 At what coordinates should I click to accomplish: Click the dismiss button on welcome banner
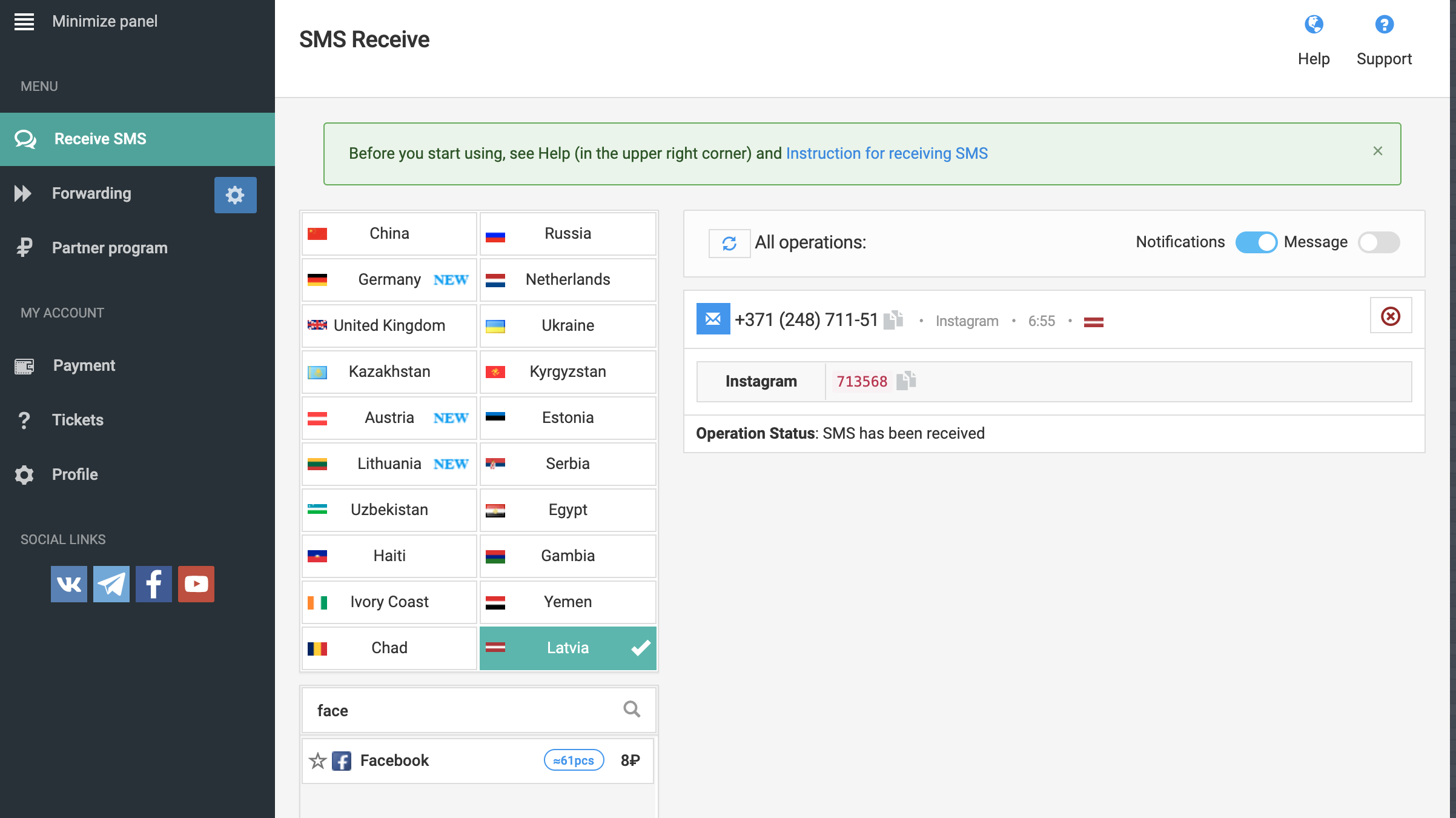(x=1378, y=150)
